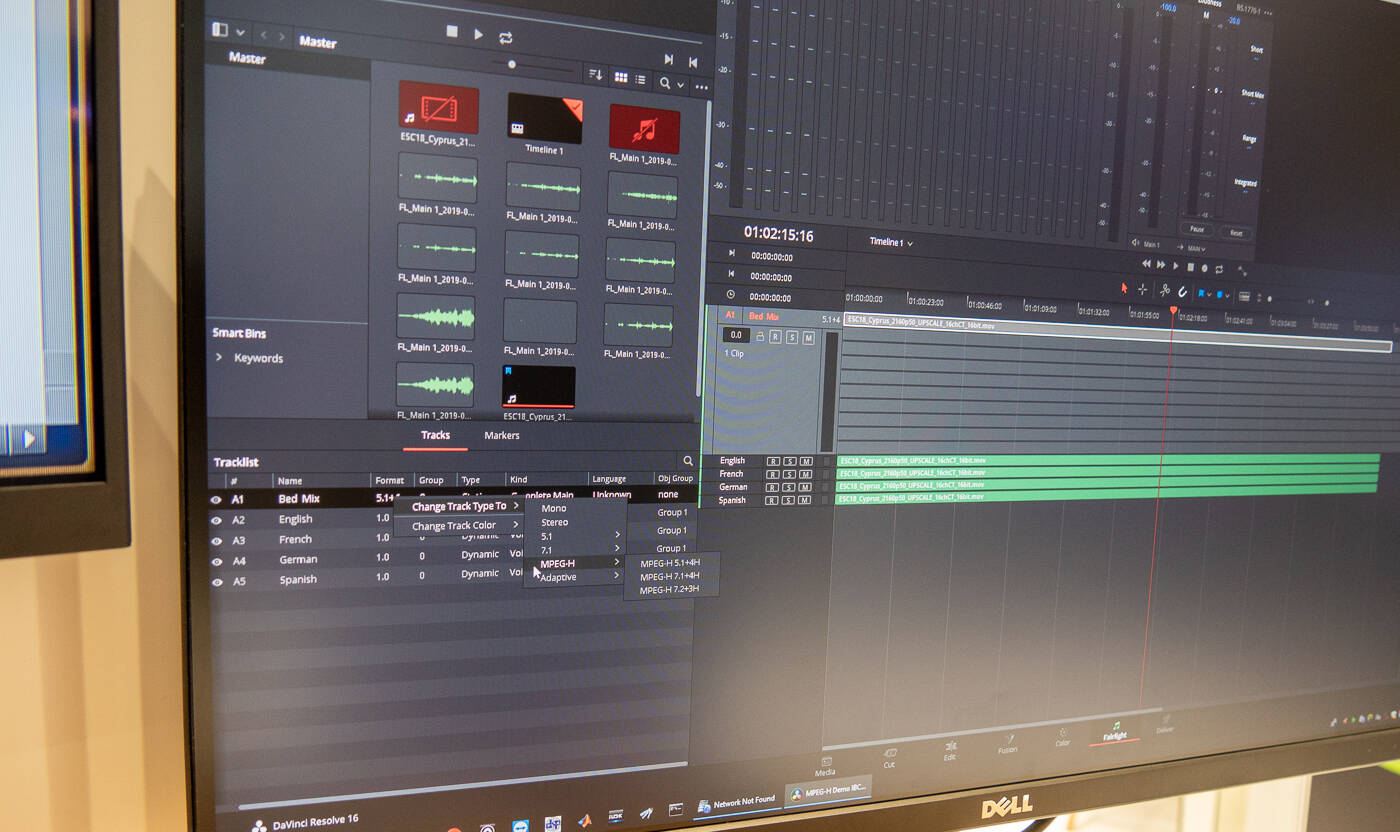Toggle visibility of the A4 German track

click(x=216, y=561)
